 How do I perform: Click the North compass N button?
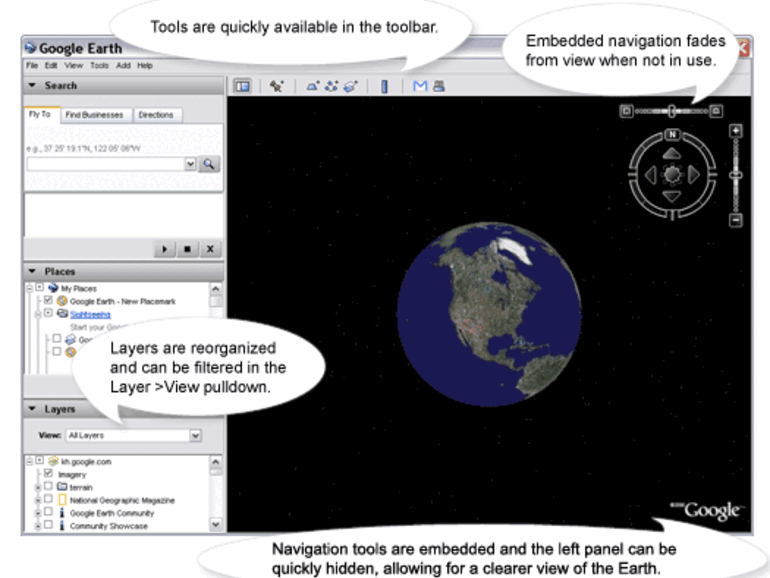point(672,134)
